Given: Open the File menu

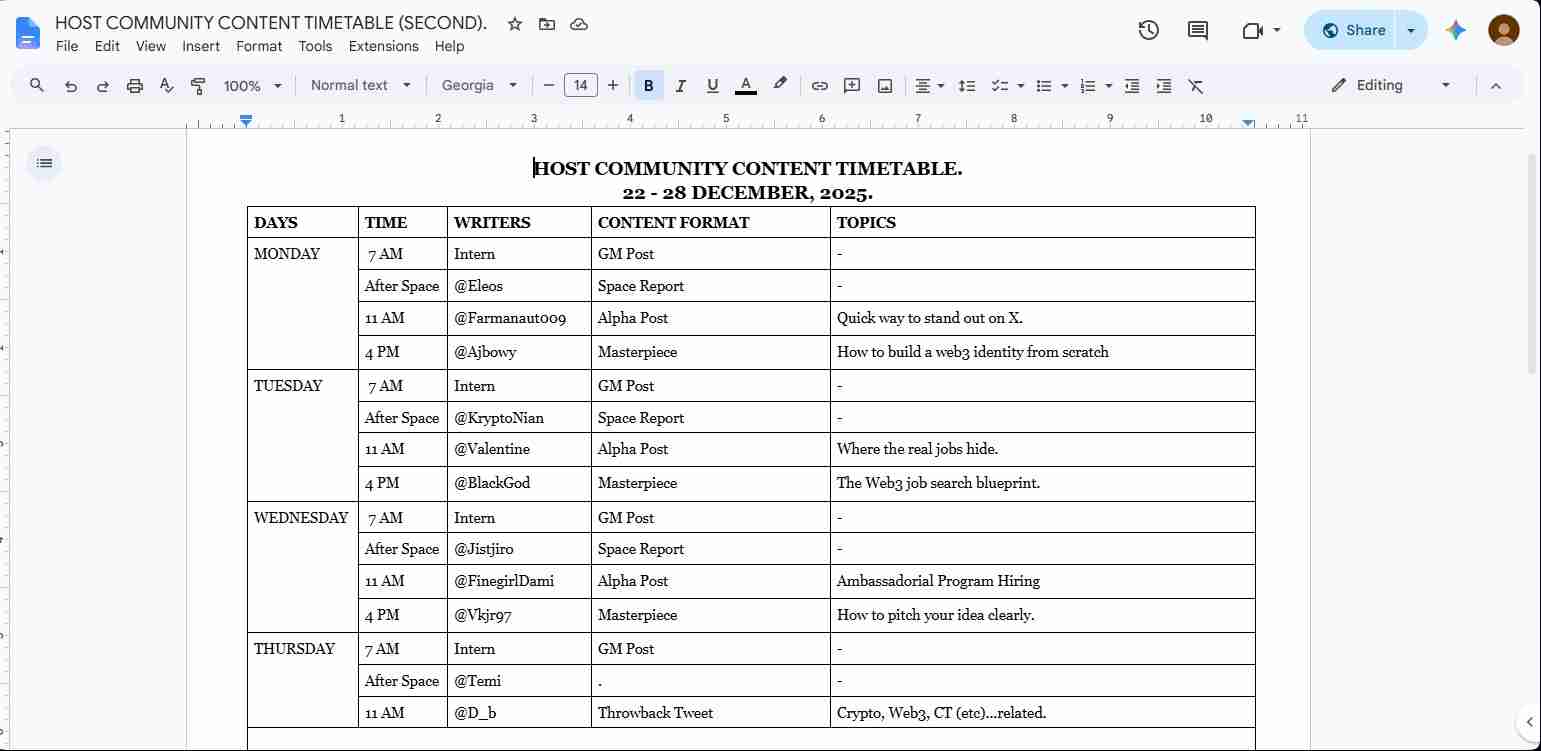Looking at the screenshot, I should point(67,46).
